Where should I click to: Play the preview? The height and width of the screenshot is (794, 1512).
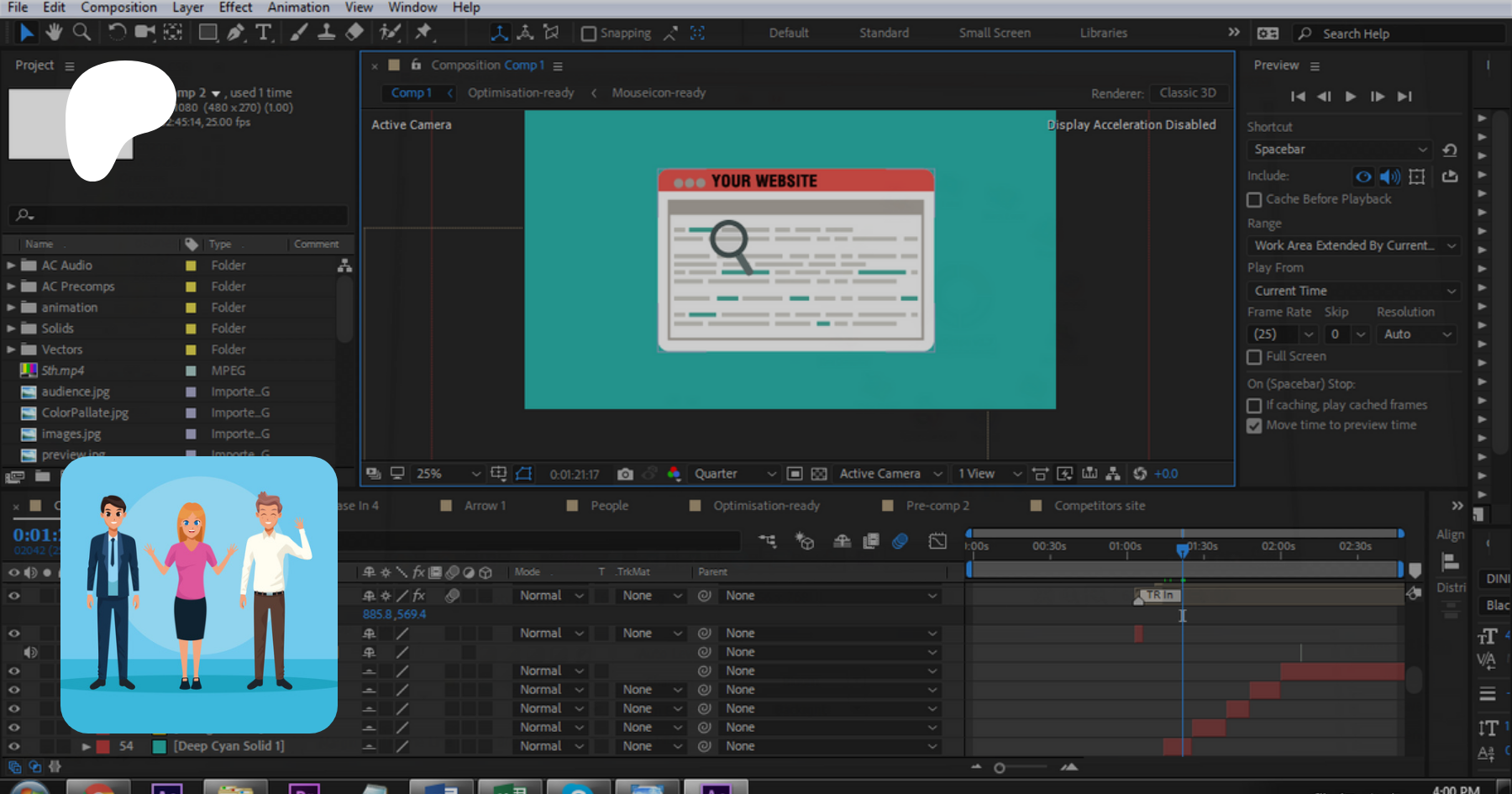point(1351,97)
